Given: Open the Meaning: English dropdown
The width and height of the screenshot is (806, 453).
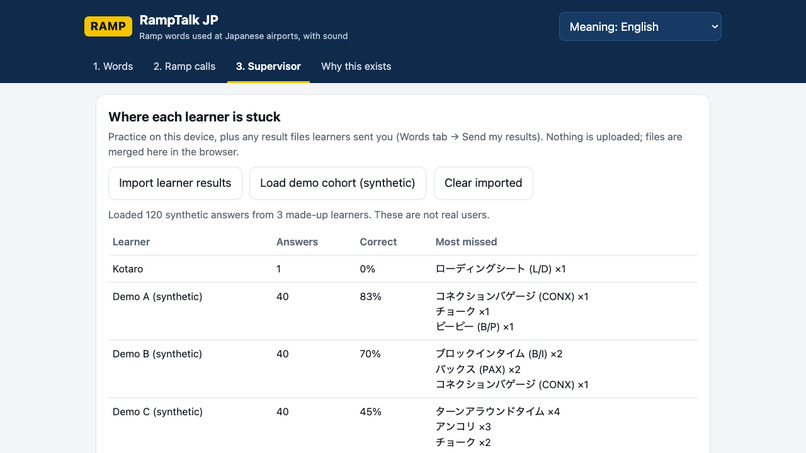Looking at the screenshot, I should (x=640, y=27).
